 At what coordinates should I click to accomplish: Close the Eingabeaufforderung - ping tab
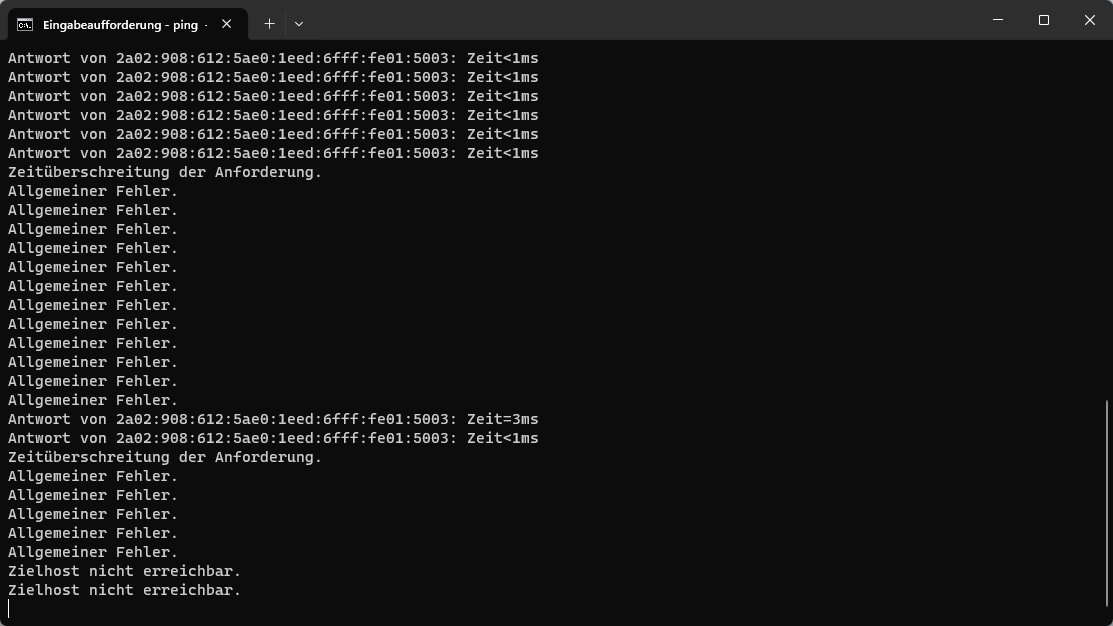click(x=226, y=24)
